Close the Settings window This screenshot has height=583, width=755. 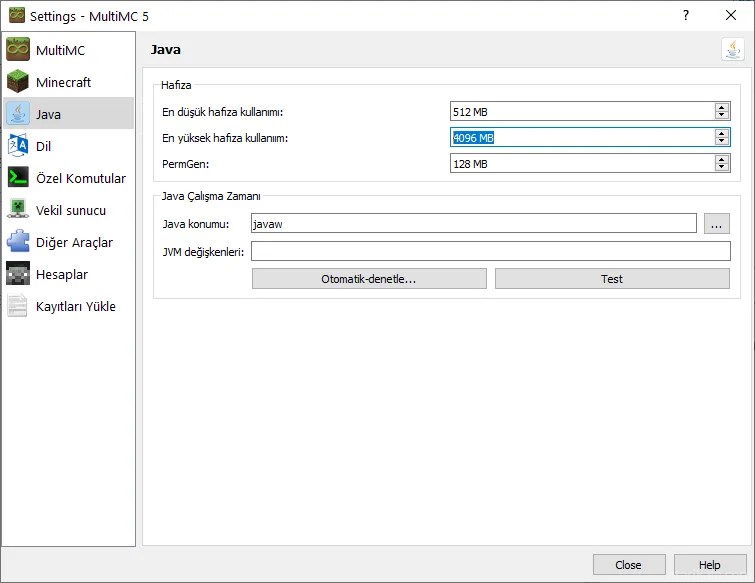tap(731, 15)
